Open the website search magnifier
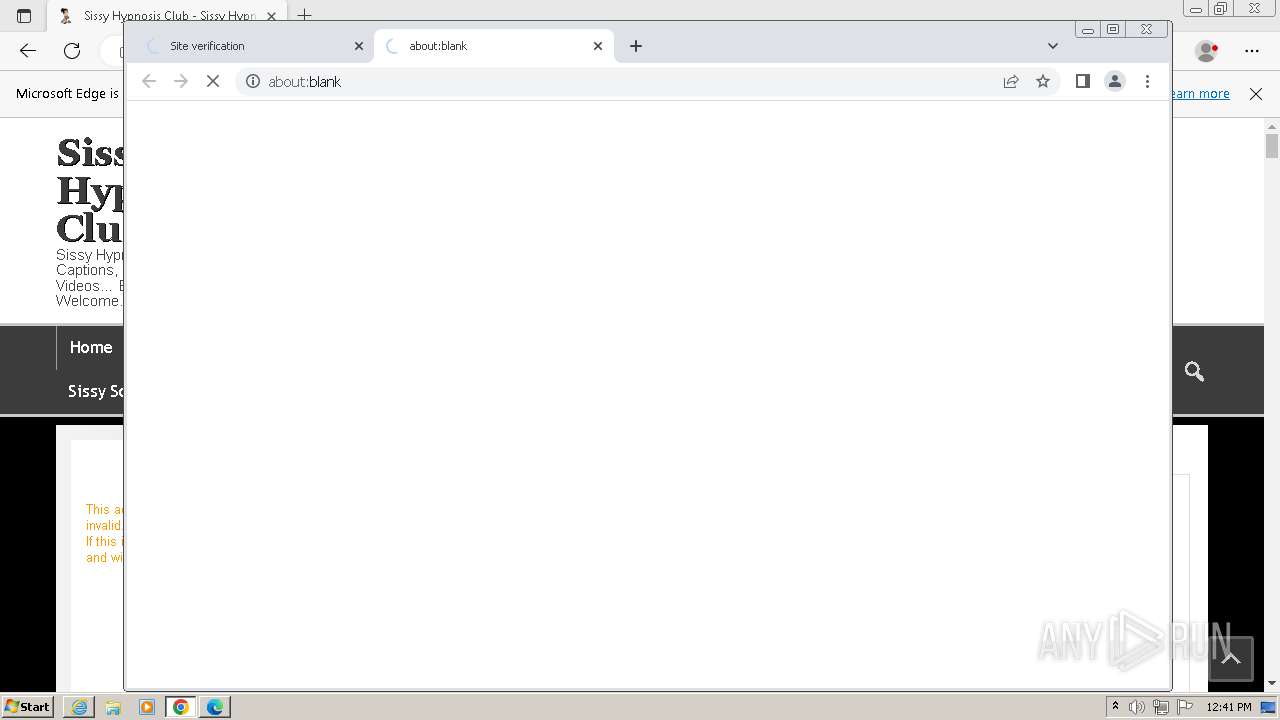This screenshot has height=720, width=1280. click(x=1194, y=372)
